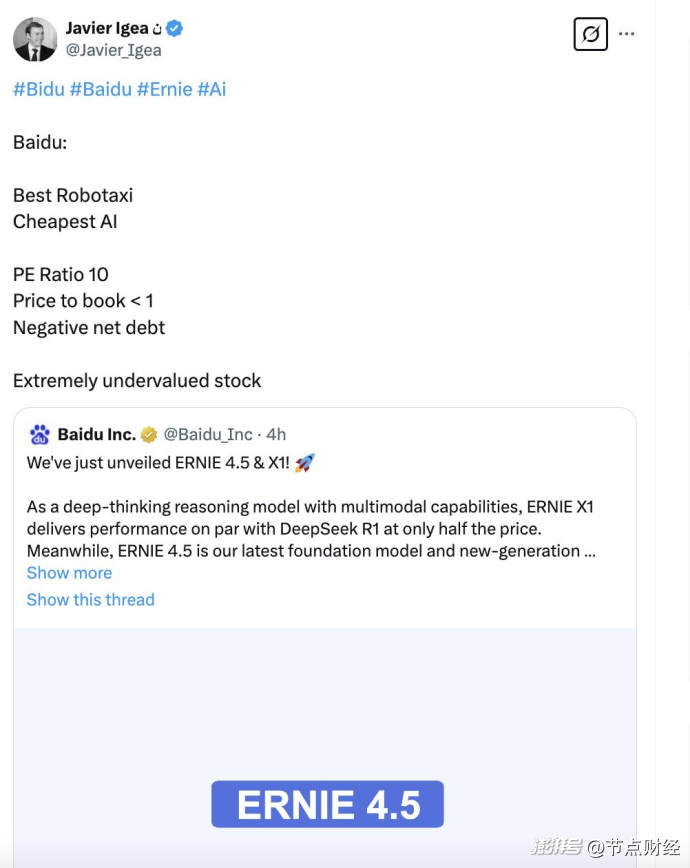Click the Baidu Inc. account name
Viewport: 690px width, 868px height.
(96, 434)
